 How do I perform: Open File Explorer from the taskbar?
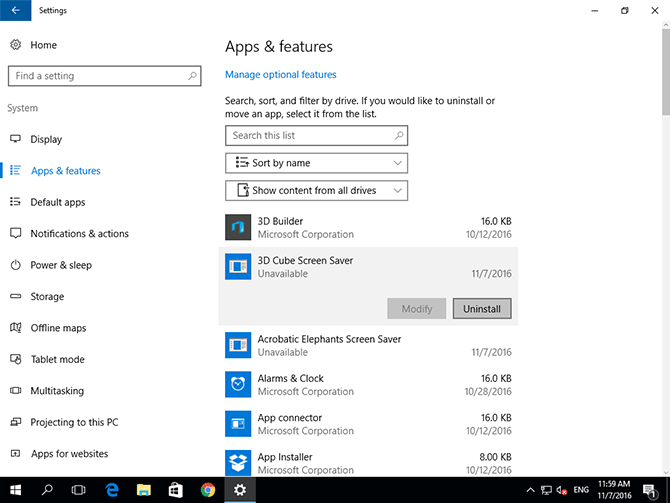tap(144, 490)
